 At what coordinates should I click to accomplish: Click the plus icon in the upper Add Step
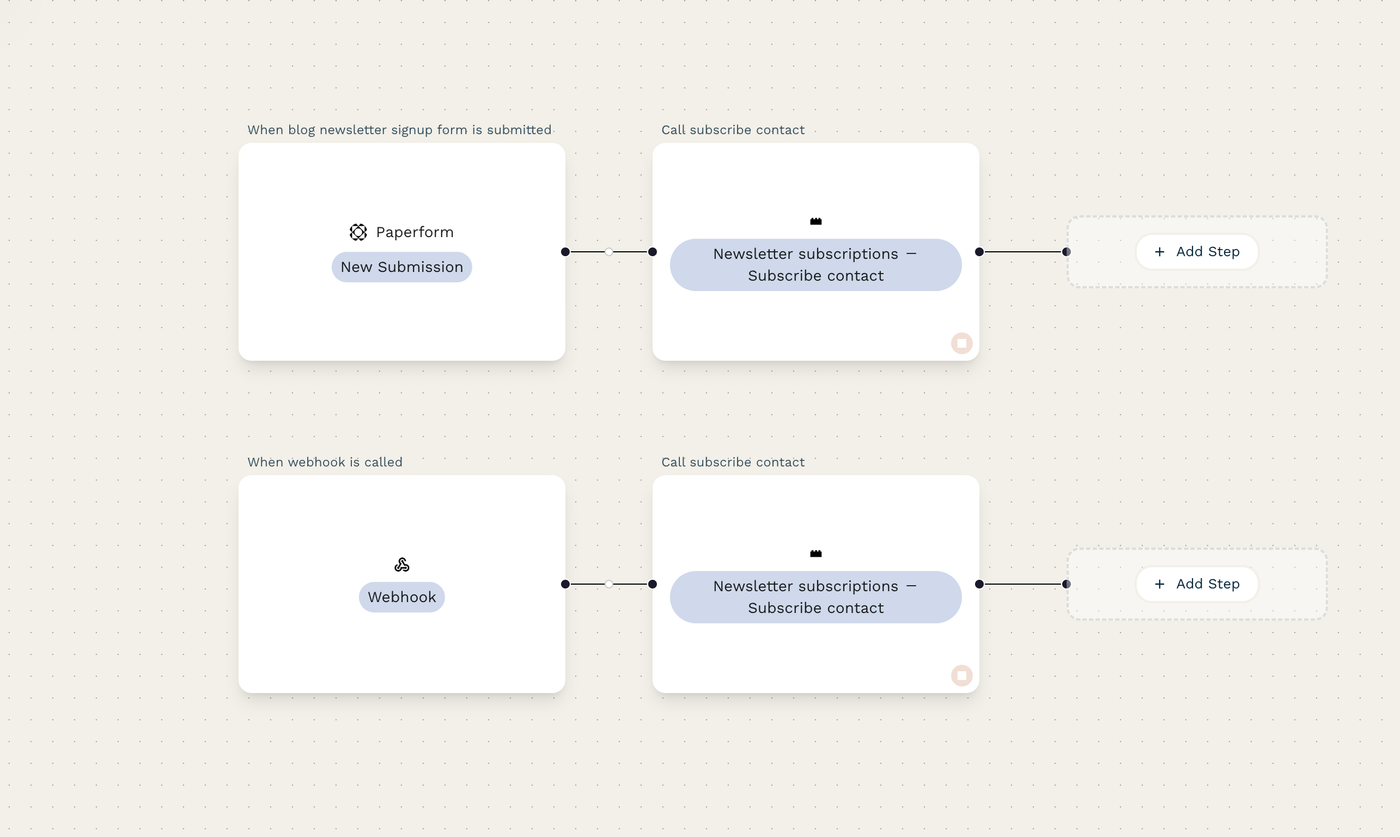click(1159, 251)
